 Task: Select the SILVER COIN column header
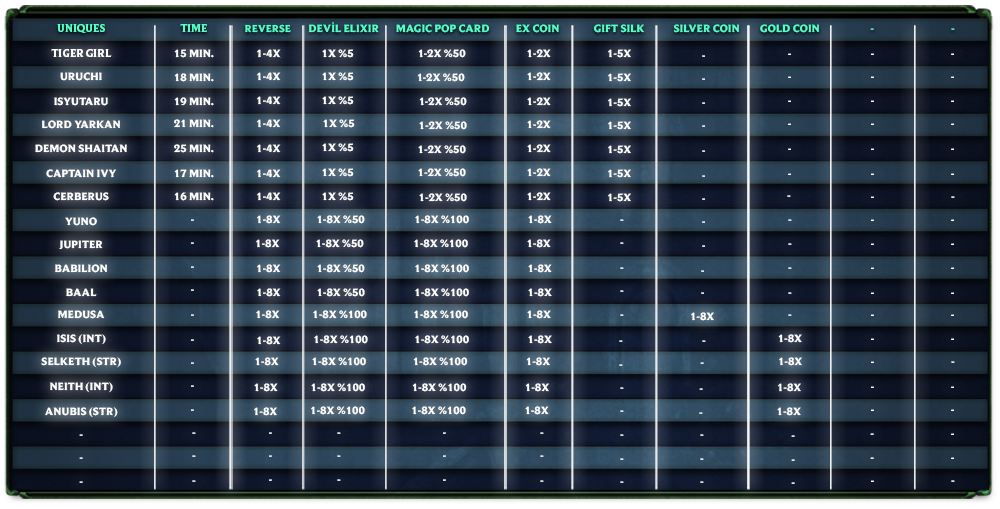706,29
